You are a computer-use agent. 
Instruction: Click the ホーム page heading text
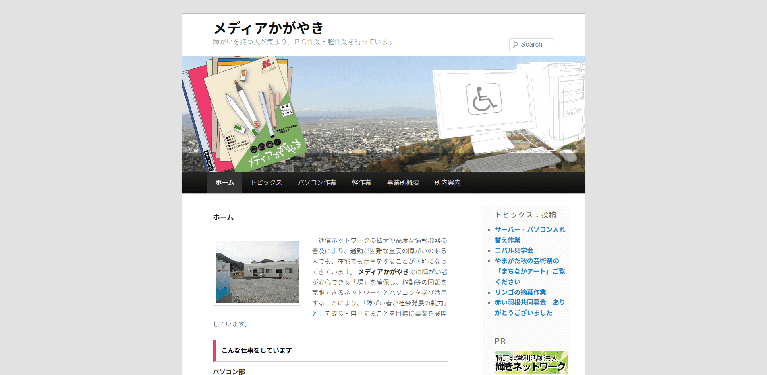(x=224, y=217)
